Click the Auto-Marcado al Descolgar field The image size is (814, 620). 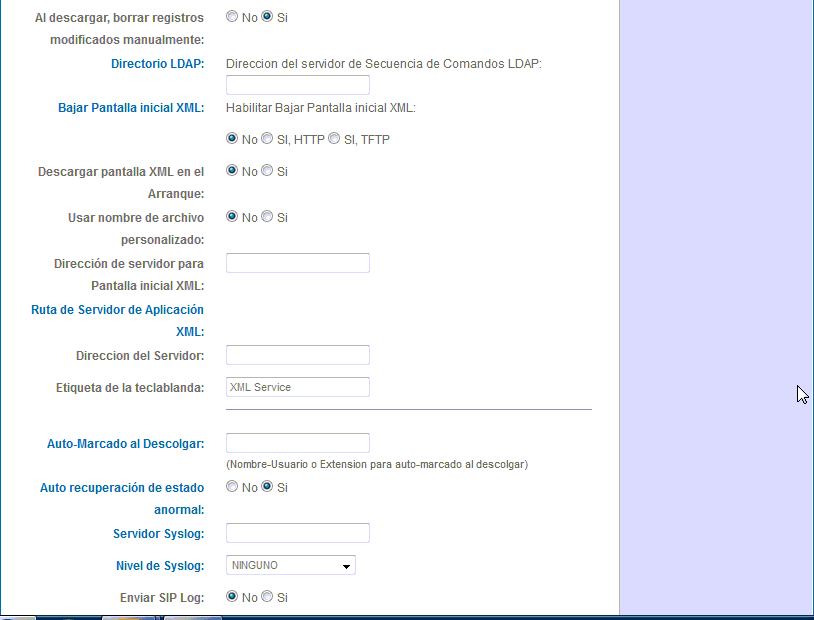tap(297, 442)
